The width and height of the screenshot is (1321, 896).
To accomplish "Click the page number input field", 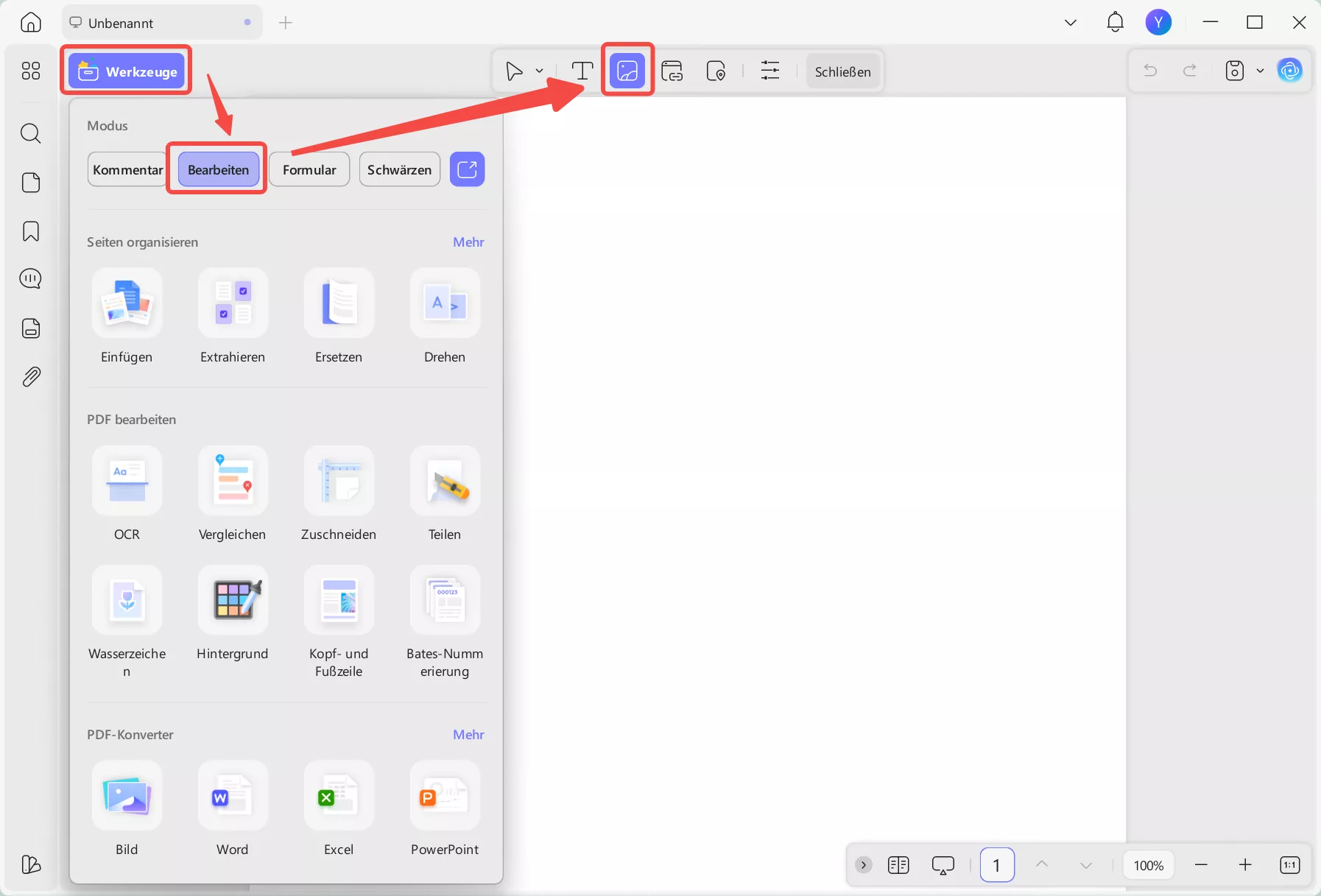I will 997,865.
